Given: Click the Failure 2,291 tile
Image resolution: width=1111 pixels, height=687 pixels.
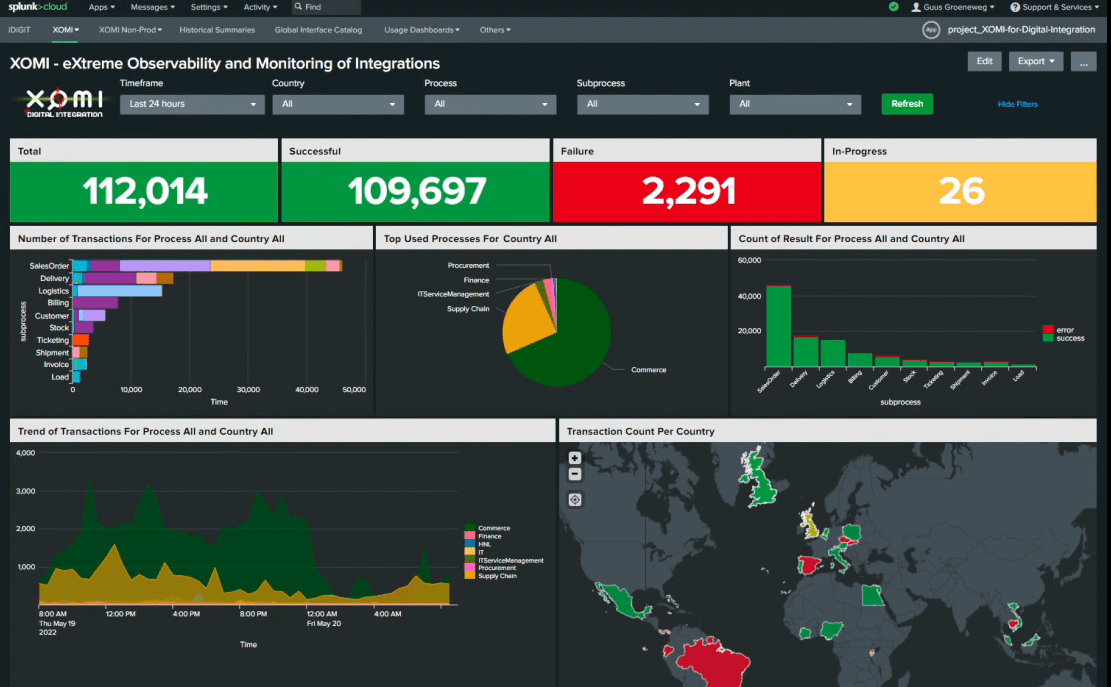Looking at the screenshot, I should tap(687, 180).
